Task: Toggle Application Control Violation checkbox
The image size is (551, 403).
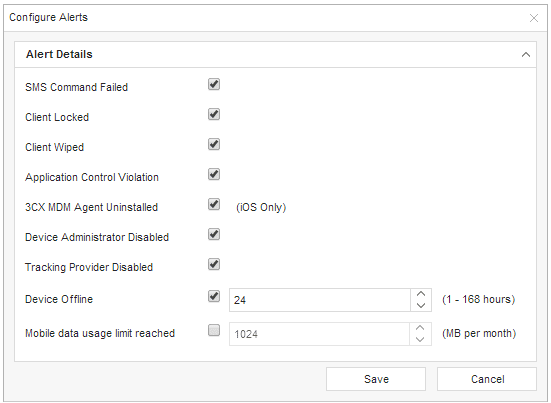Action: [214, 174]
